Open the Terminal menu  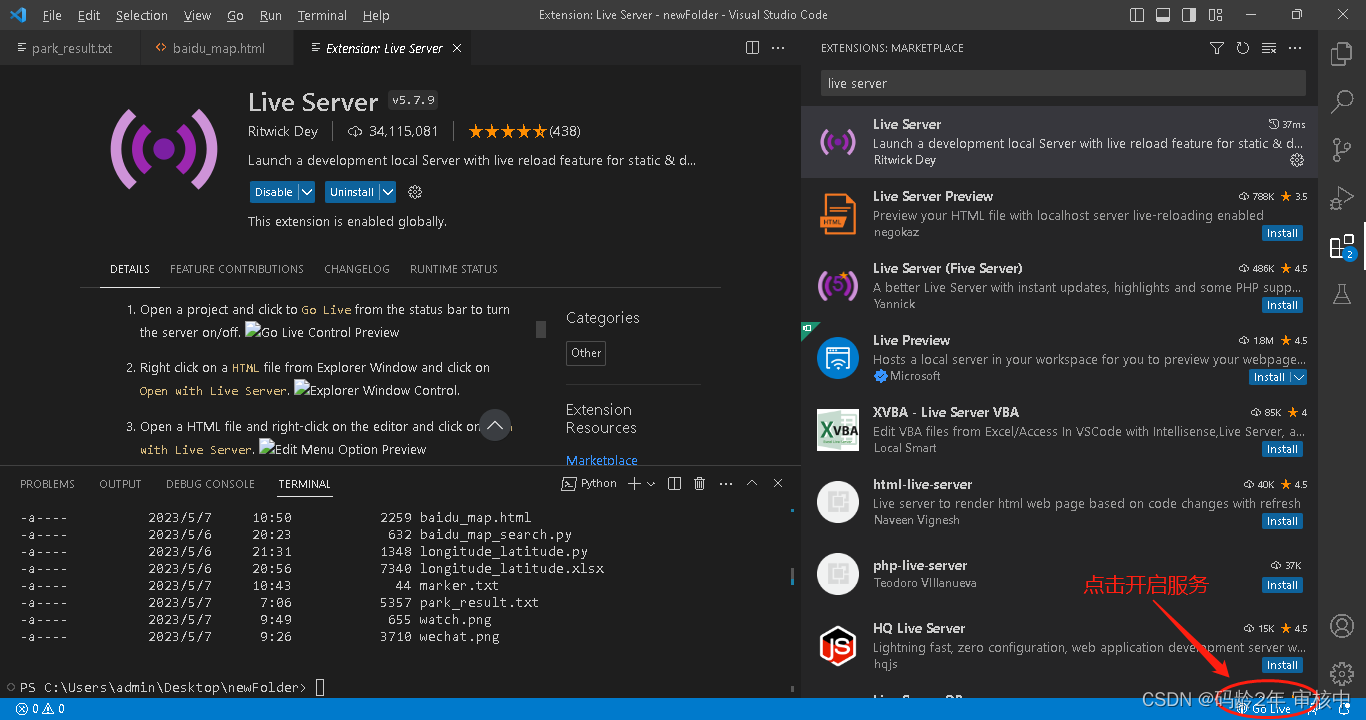[322, 15]
